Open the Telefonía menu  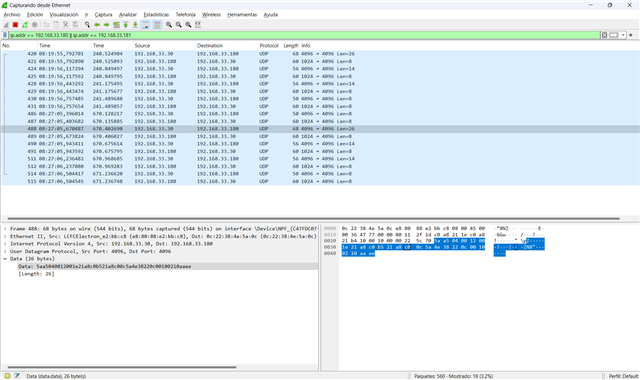click(x=186, y=15)
